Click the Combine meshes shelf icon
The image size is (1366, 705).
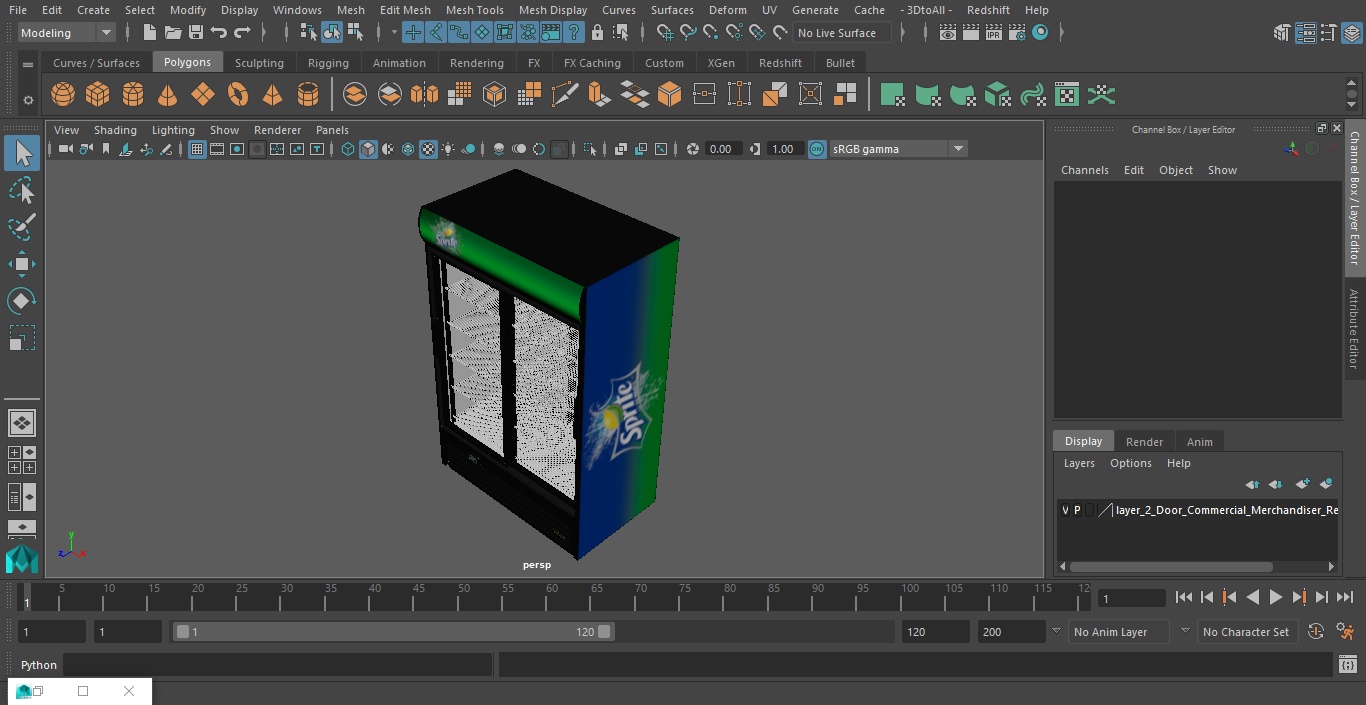(355, 95)
